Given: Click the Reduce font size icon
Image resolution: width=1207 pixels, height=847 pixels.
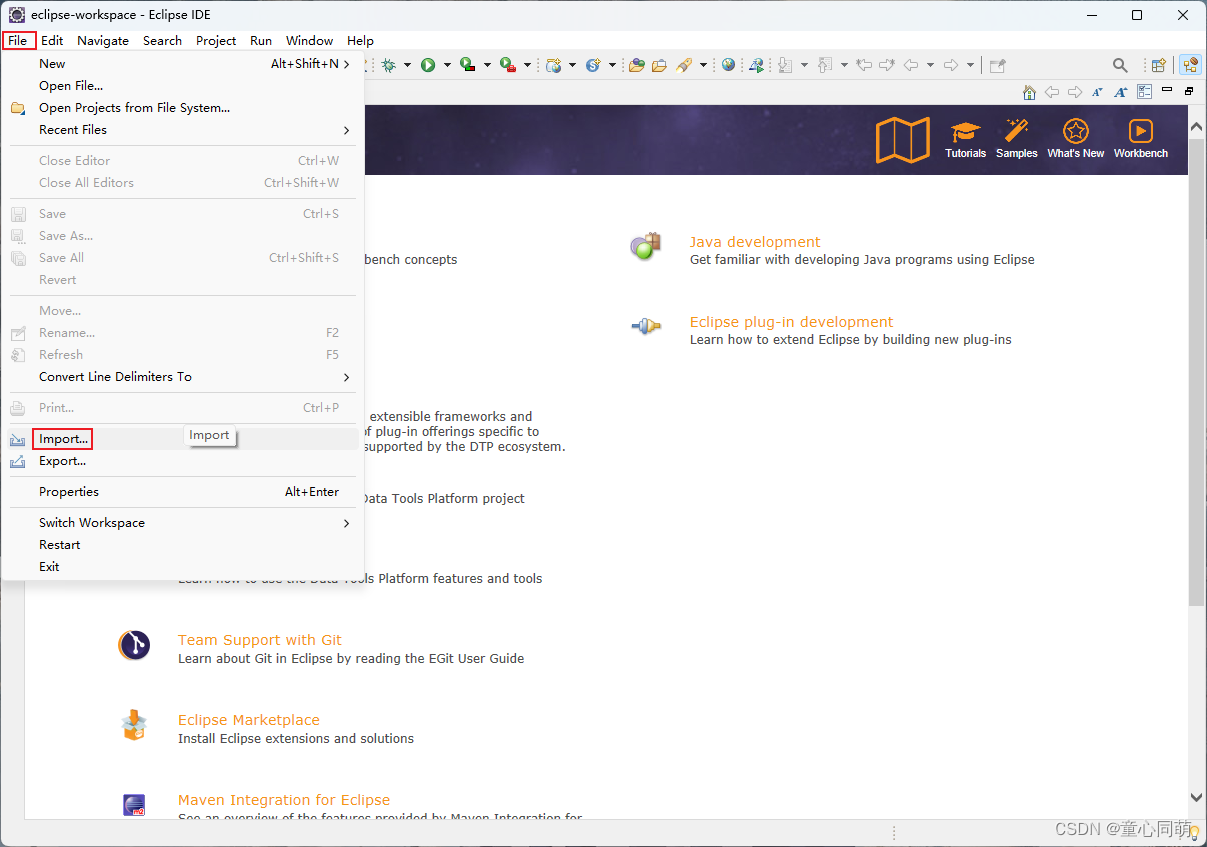Looking at the screenshot, I should [x=1097, y=92].
